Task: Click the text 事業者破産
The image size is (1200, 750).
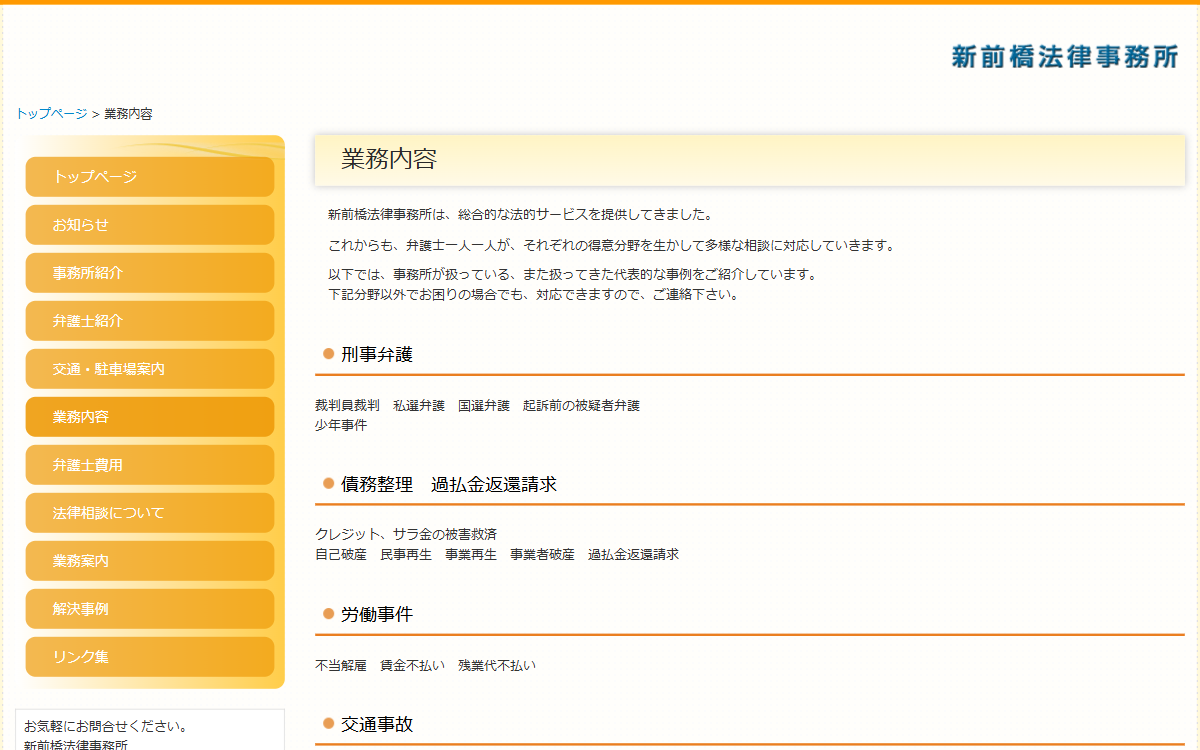Action: pos(542,554)
